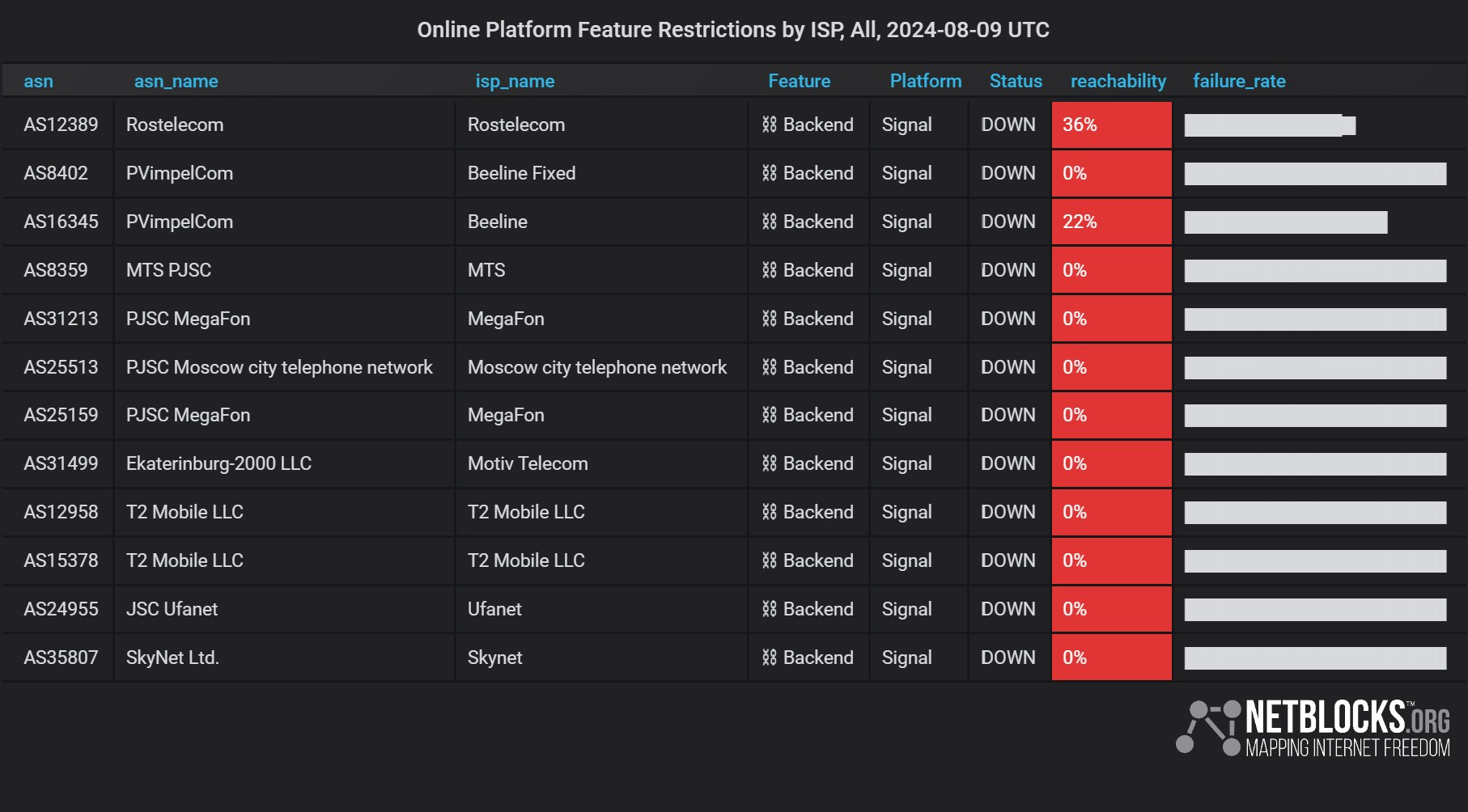Click the failure rate bar for Skynet
Image resolution: width=1468 pixels, height=812 pixels.
coord(1315,658)
